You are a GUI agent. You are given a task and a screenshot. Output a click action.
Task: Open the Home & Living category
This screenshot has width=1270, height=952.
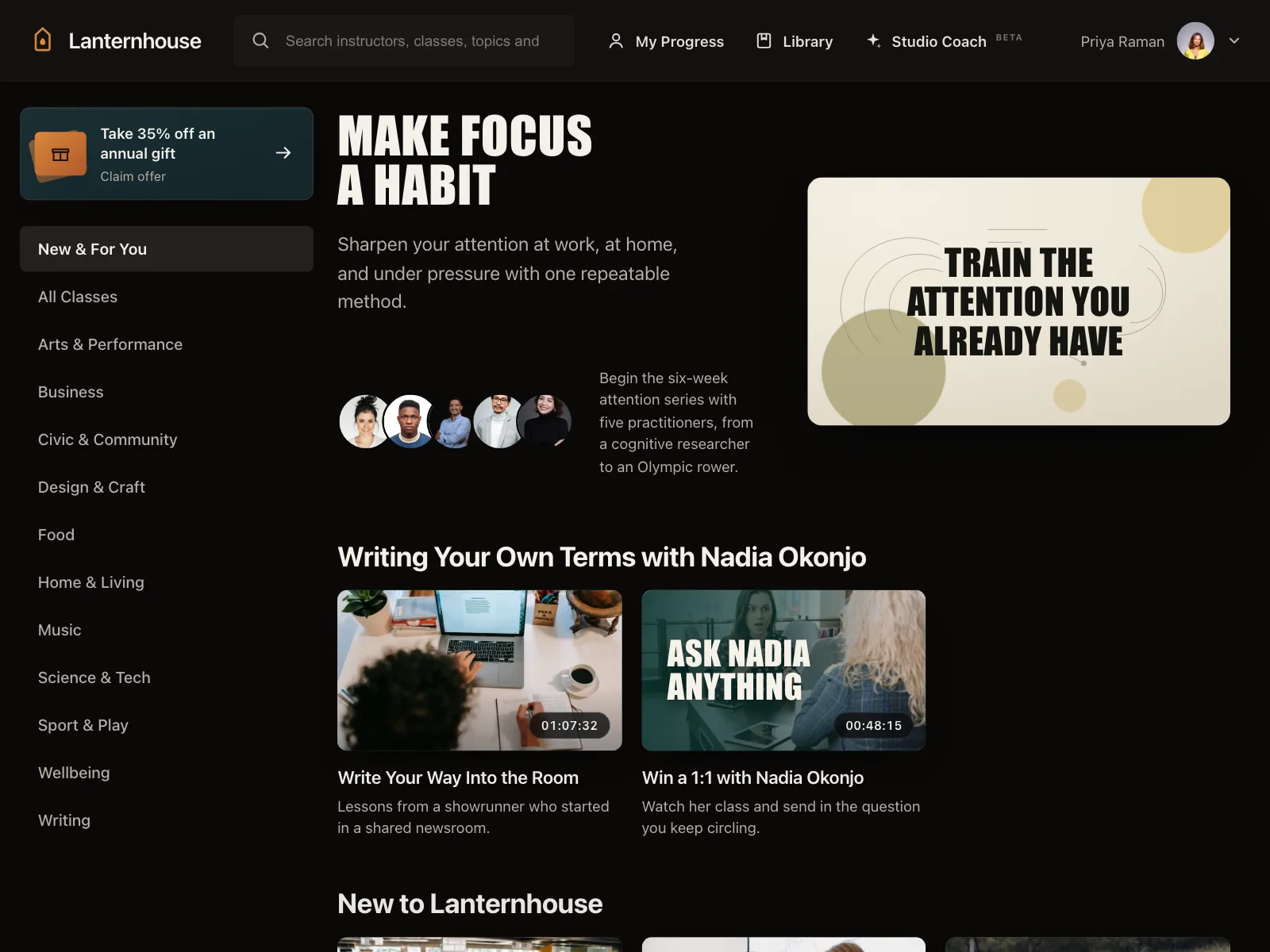[167, 582]
